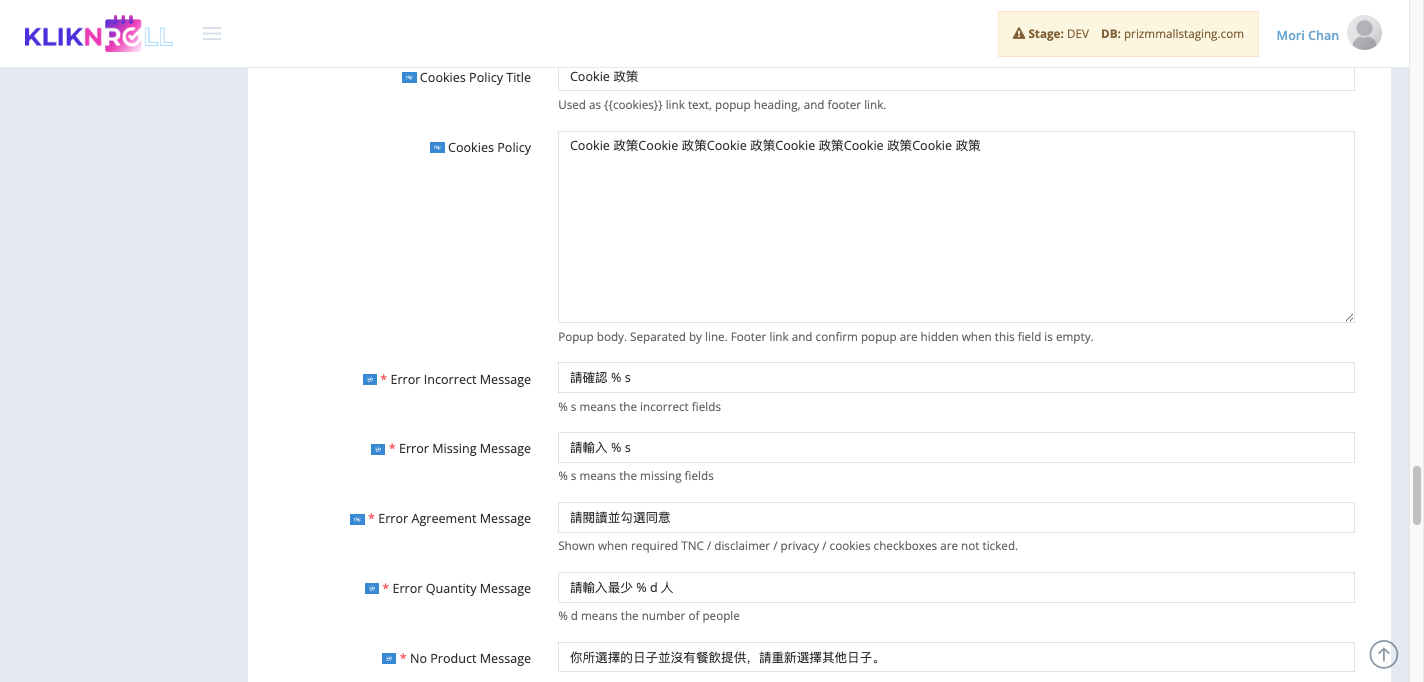The height and width of the screenshot is (682, 1424).
Task: Focus the Error Agreement Message field
Action: coord(956,517)
